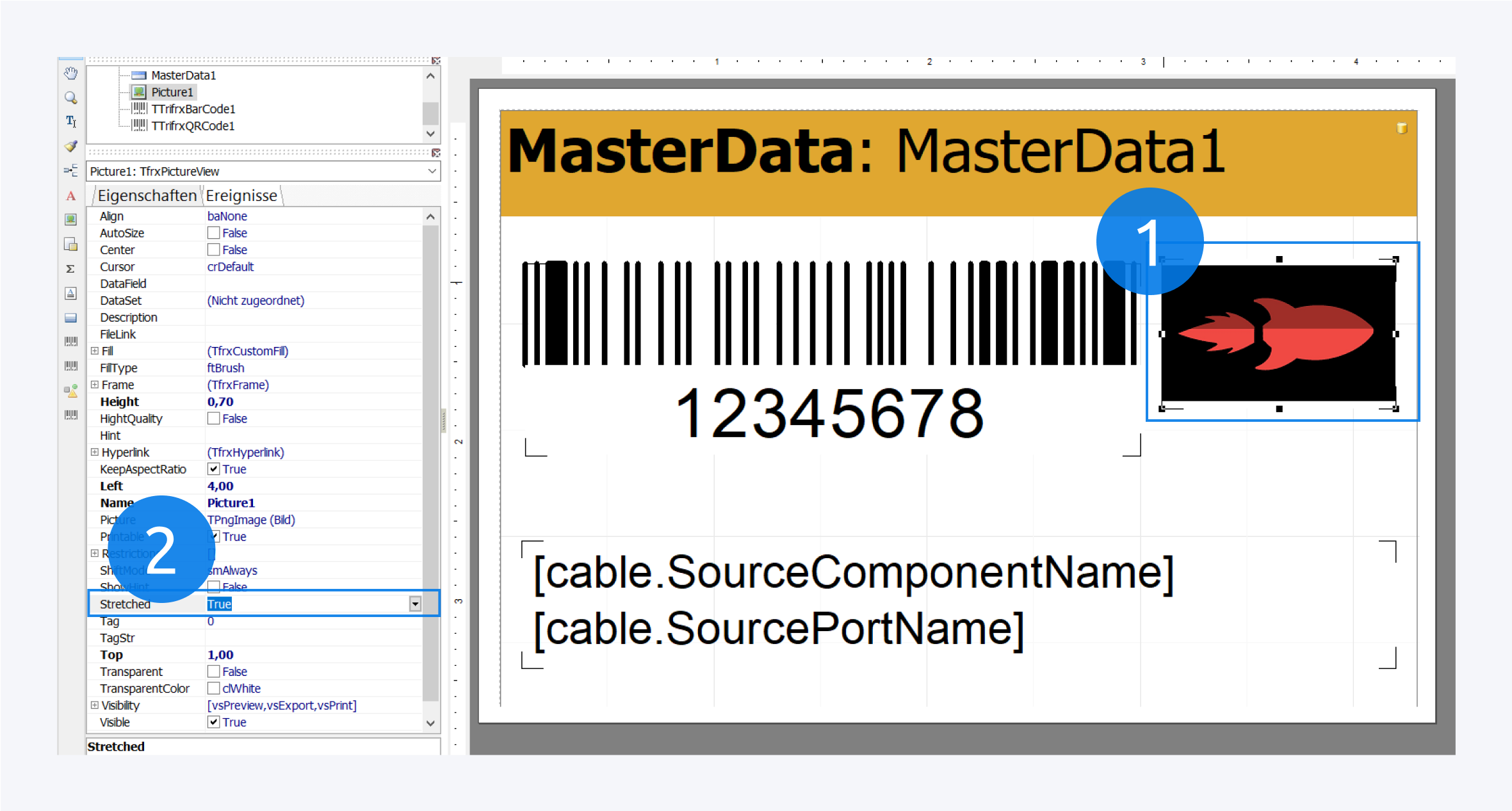The image size is (1512, 811).
Task: Insert a system text Sigma object
Action: [71, 269]
